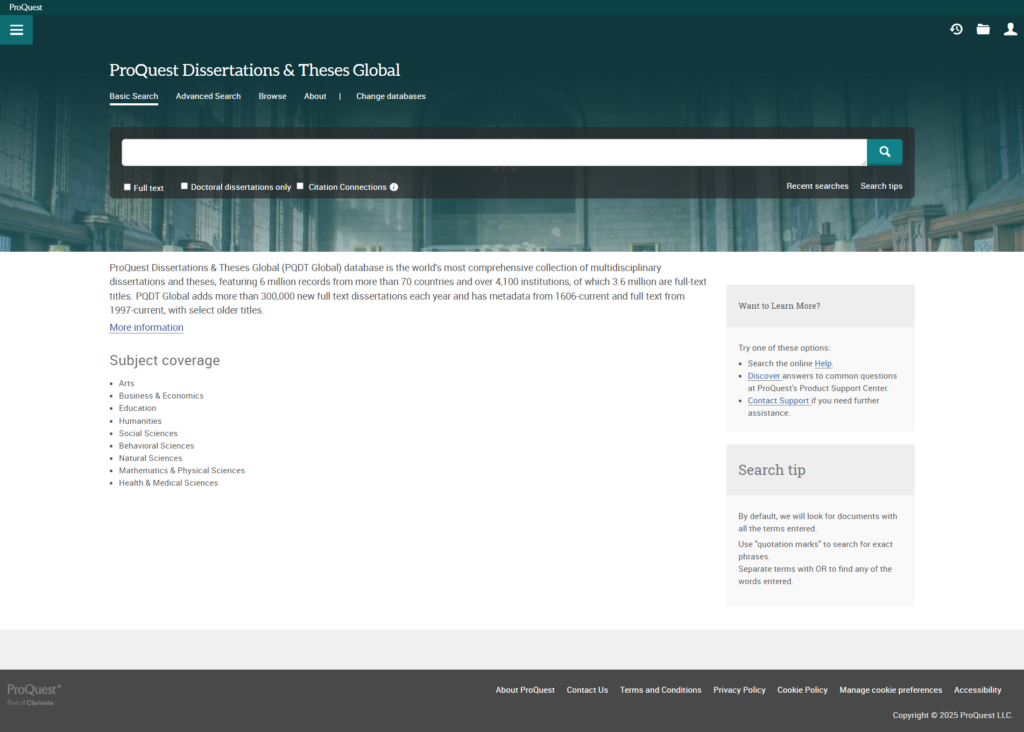This screenshot has width=1024, height=732.
Task: Open the search history icon
Action: tap(956, 29)
